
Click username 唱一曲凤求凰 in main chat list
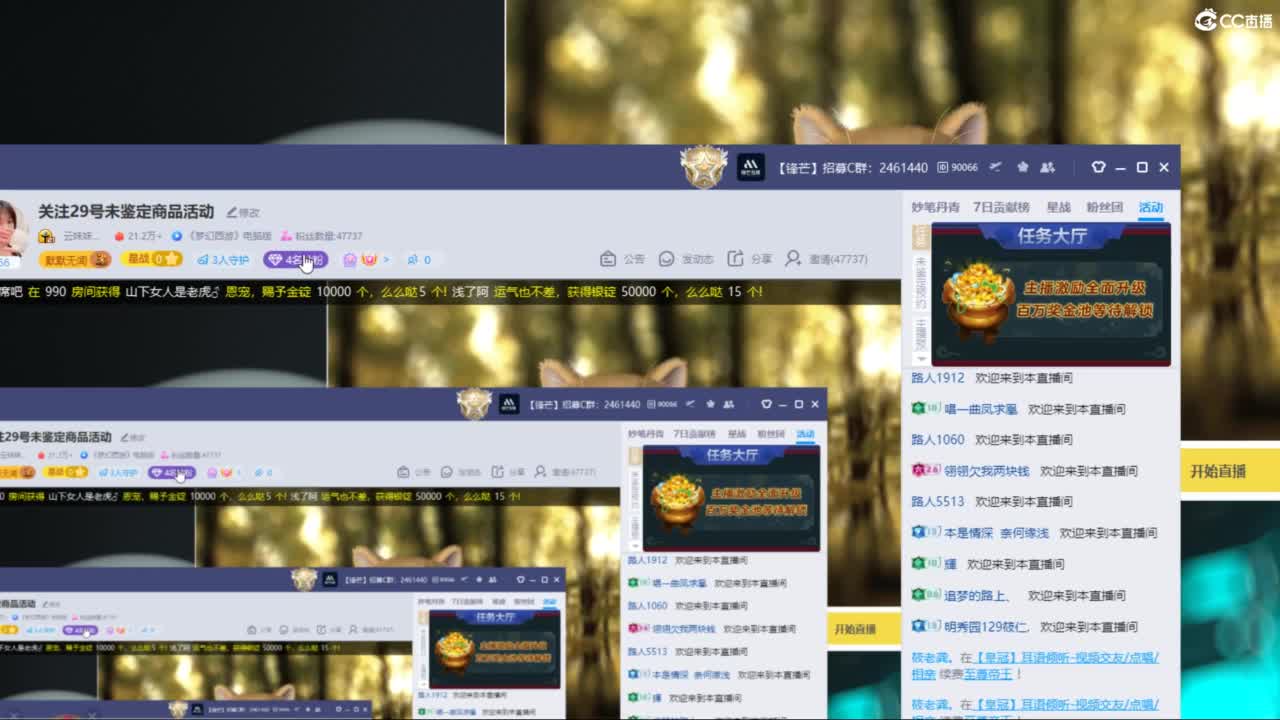981,409
